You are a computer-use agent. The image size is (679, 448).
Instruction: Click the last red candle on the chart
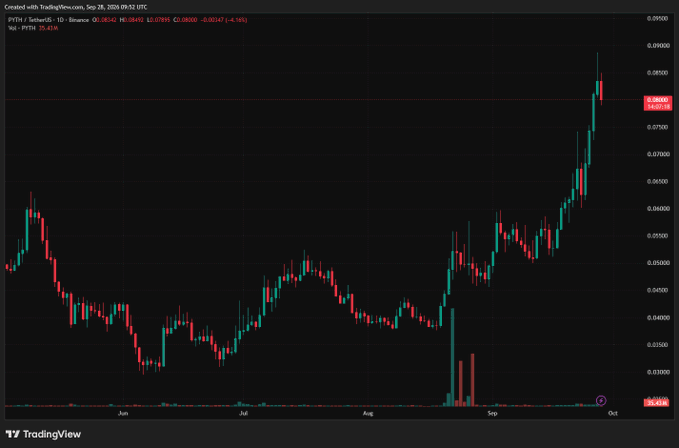(x=601, y=90)
